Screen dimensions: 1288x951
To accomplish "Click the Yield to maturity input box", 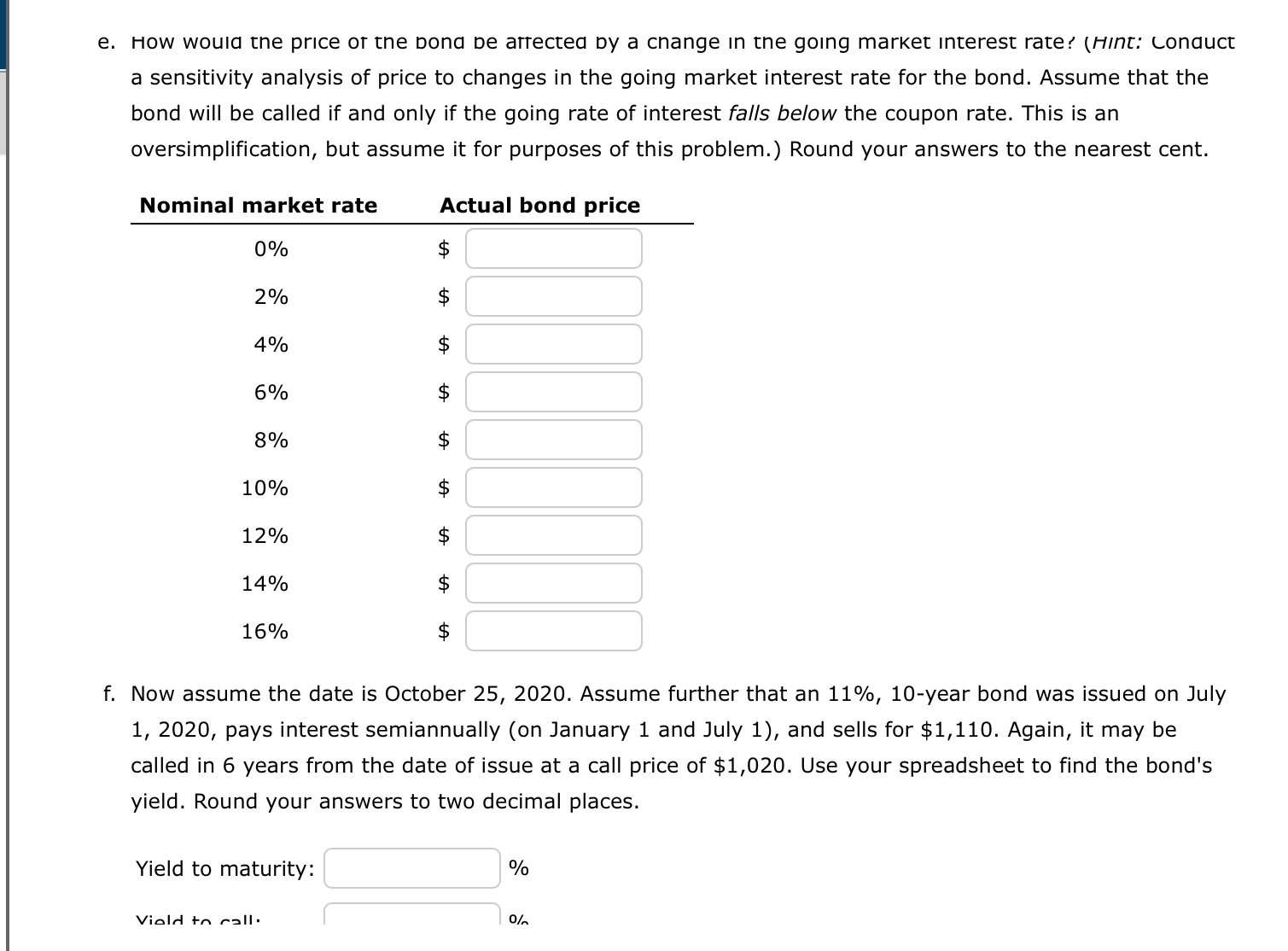I will point(411,867).
